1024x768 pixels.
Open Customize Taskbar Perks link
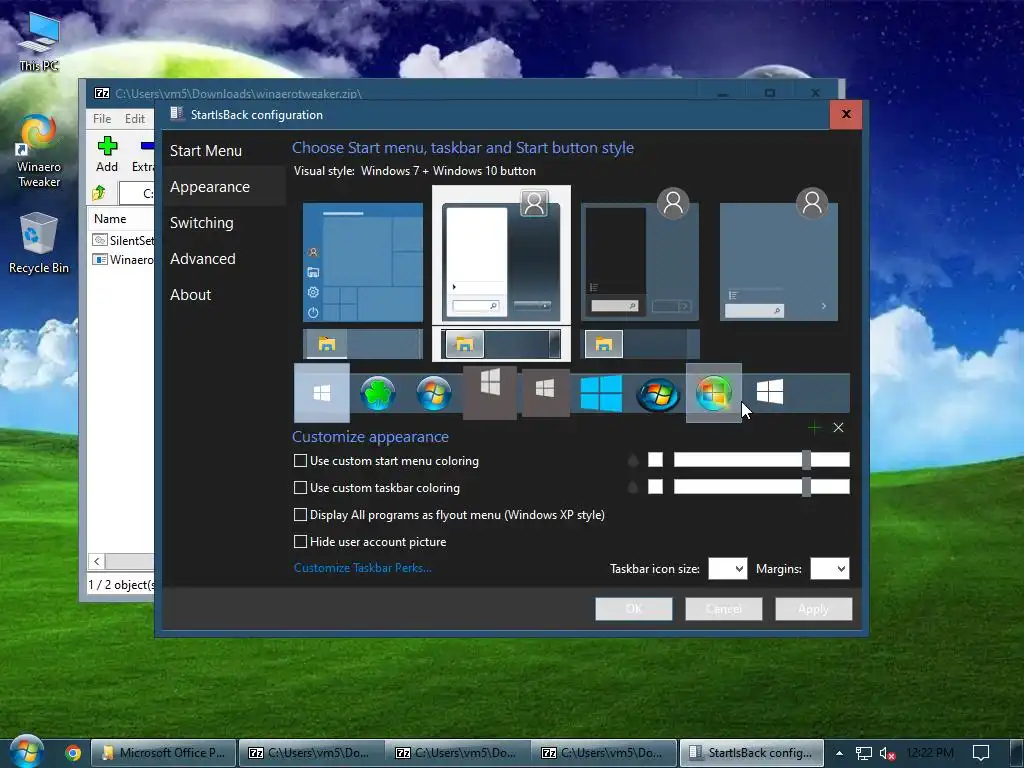point(362,568)
